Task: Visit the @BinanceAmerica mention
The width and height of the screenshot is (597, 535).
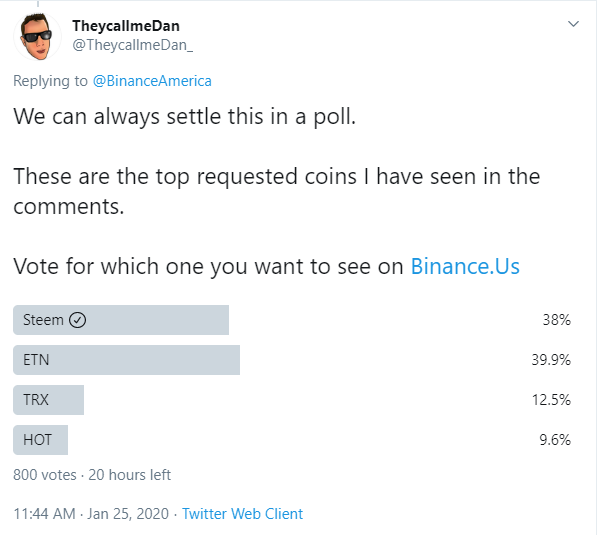Action: pyautogui.click(x=152, y=81)
